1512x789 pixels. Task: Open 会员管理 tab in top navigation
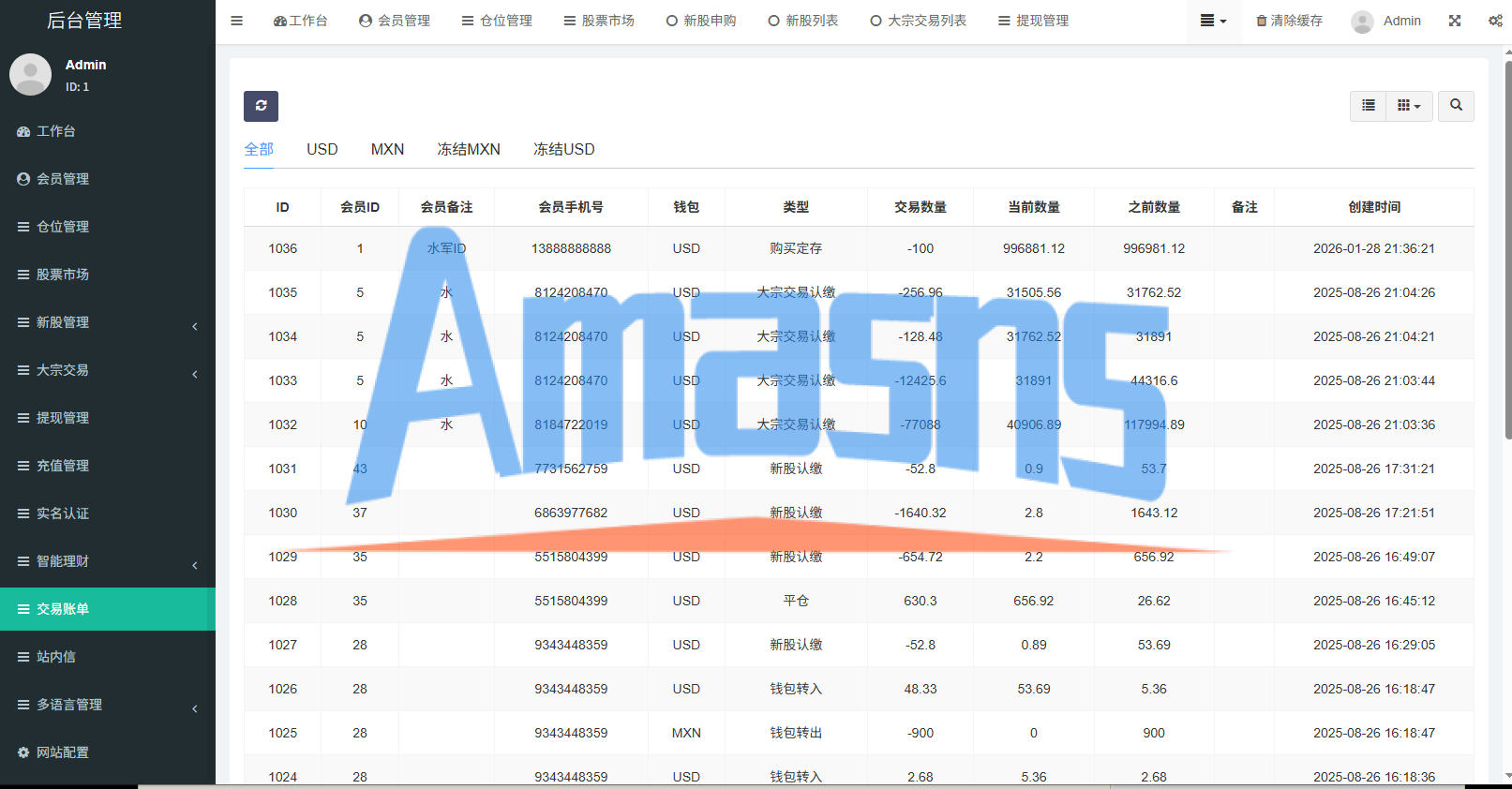(x=395, y=21)
